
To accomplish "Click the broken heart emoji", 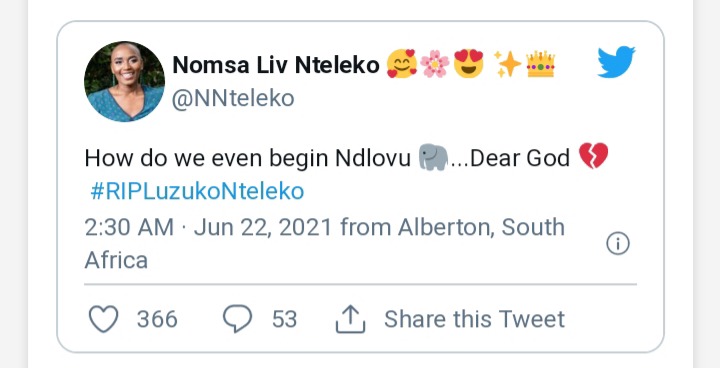I will 593,156.
